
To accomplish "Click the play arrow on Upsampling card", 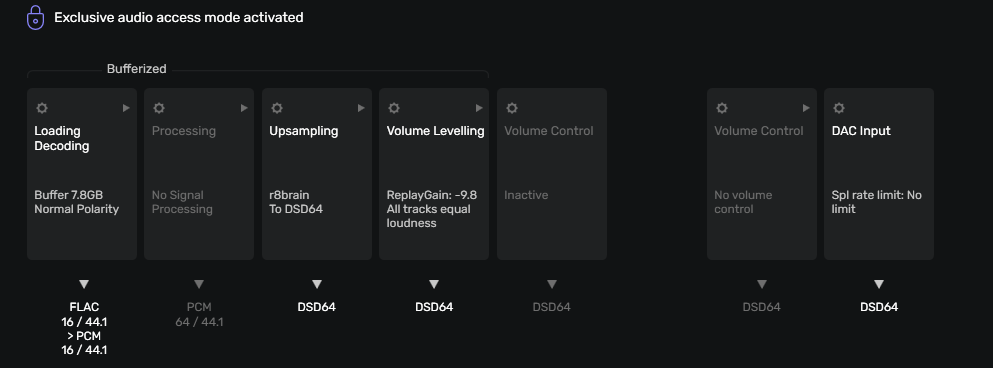I will pos(361,108).
